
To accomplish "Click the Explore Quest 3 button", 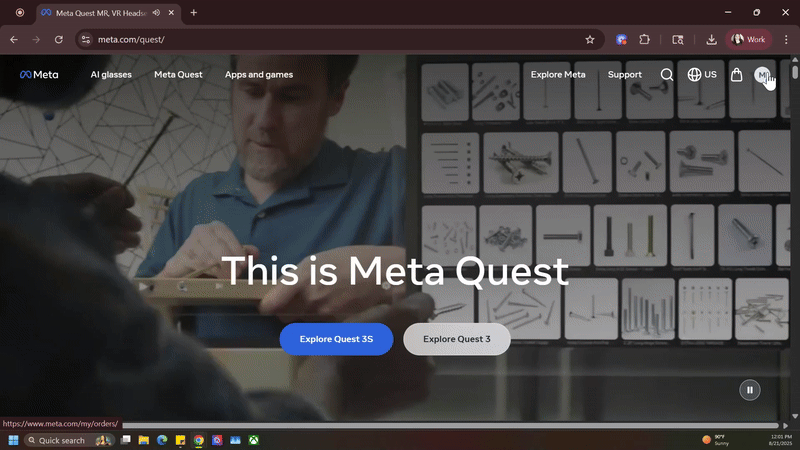I will 456,339.
